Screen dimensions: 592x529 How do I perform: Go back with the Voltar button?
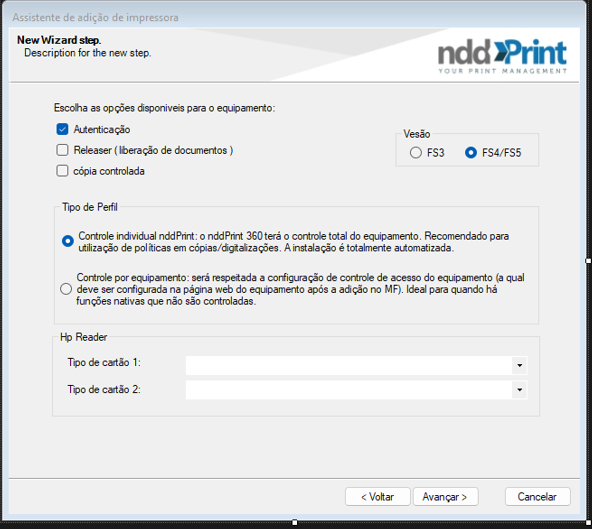click(378, 497)
